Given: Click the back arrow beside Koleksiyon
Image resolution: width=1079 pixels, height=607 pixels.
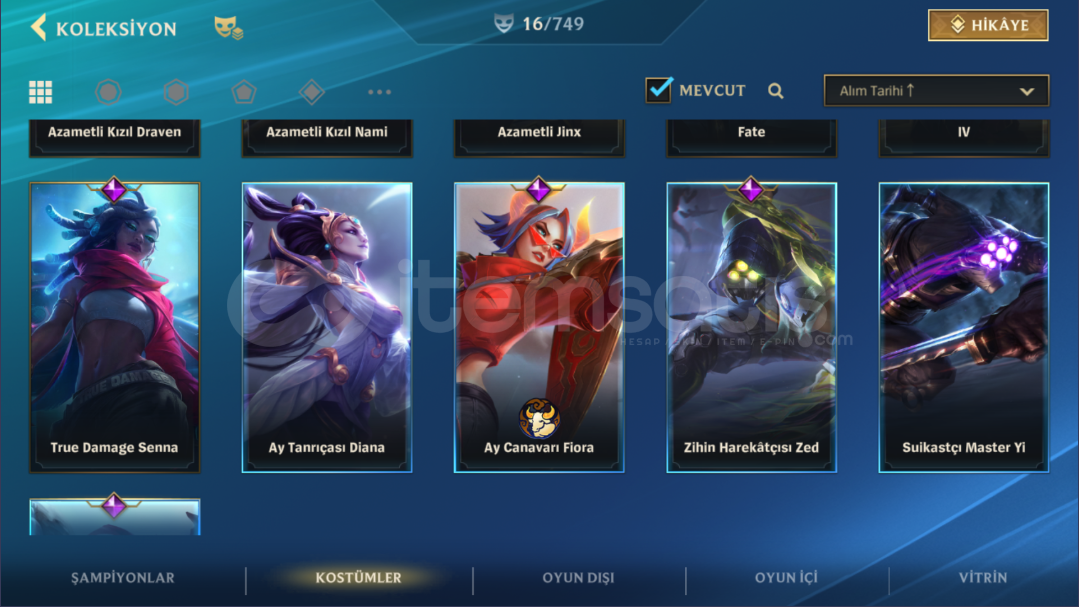Looking at the screenshot, I should (x=39, y=28).
